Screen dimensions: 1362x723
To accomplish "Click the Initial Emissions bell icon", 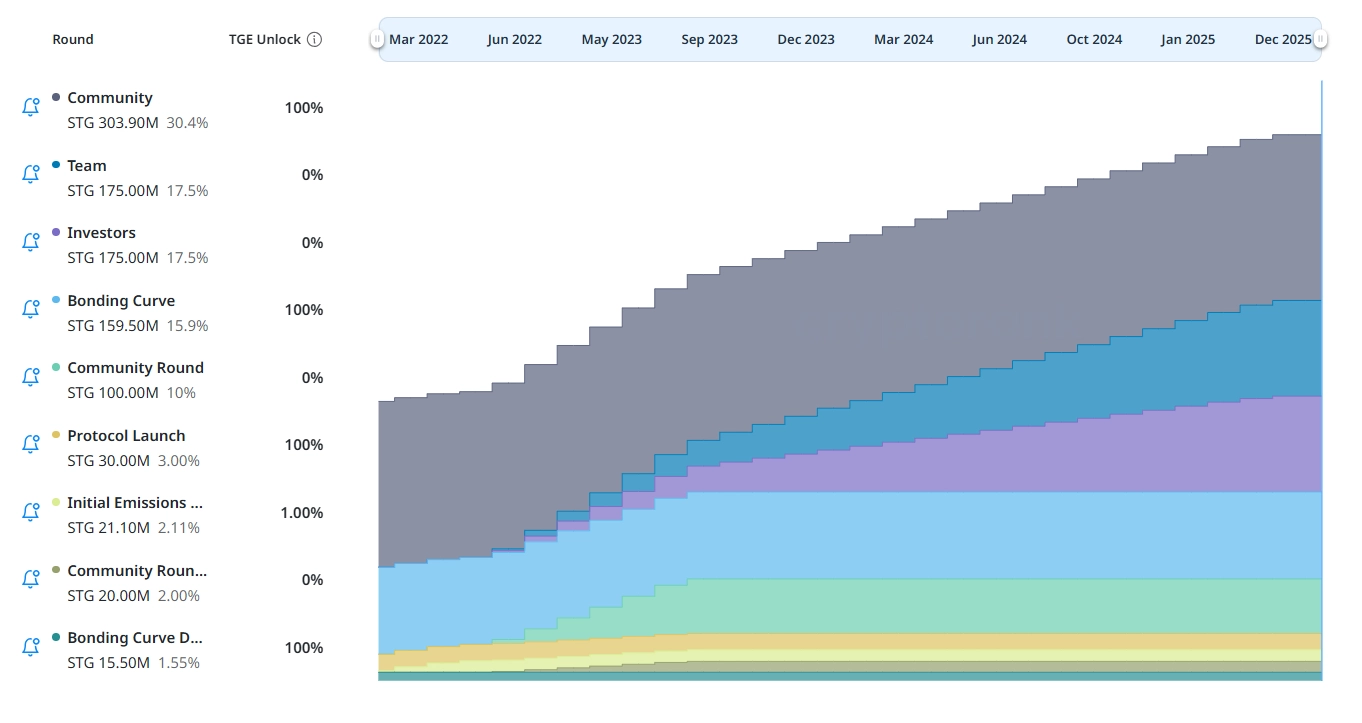I will coord(30,512).
